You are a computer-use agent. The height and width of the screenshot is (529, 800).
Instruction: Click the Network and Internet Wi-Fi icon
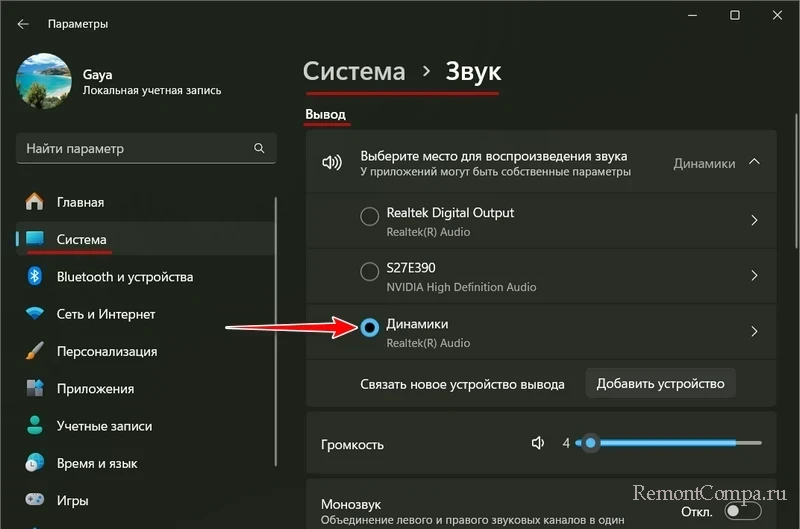(35, 314)
